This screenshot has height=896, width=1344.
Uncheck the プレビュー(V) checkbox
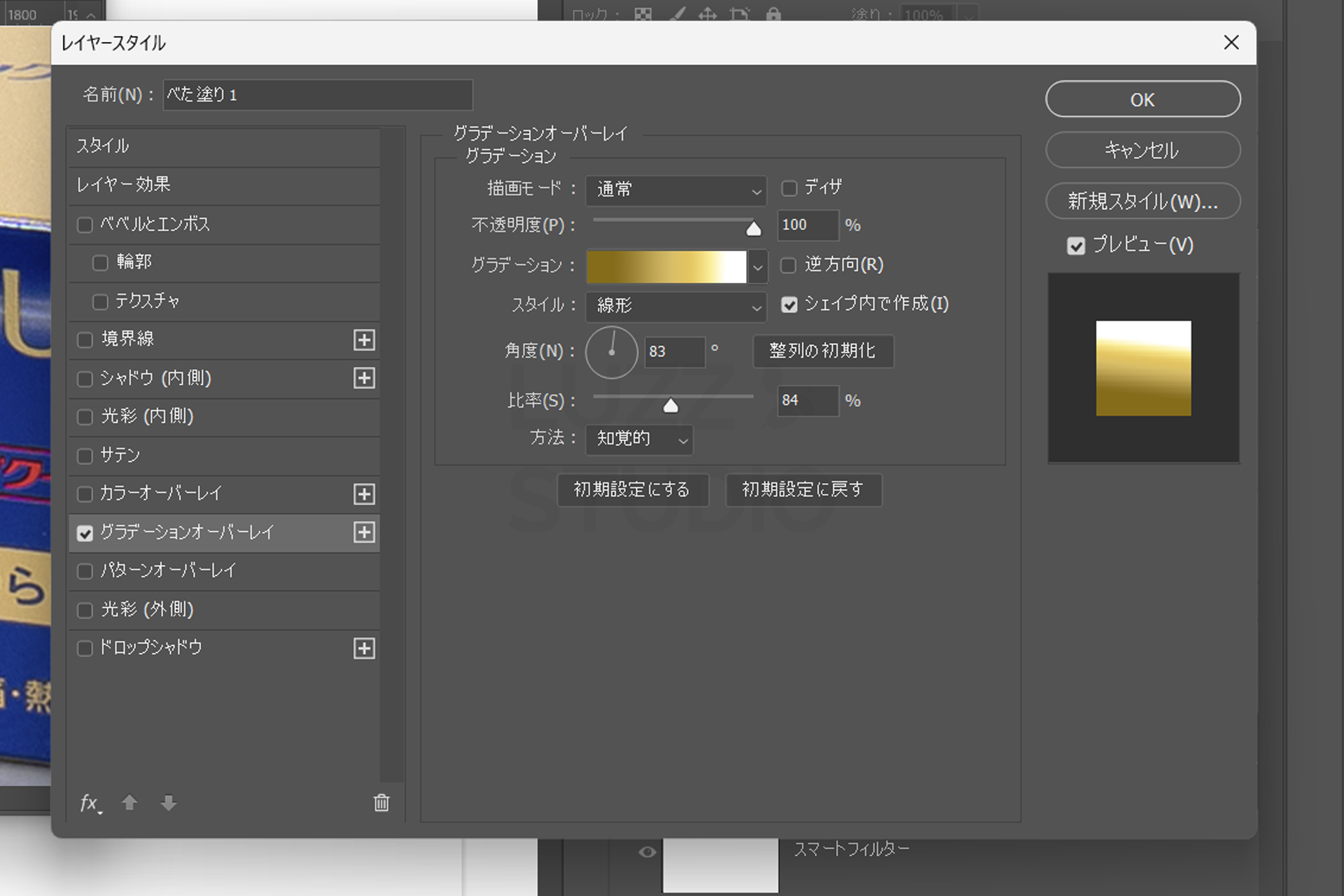[1076, 246]
